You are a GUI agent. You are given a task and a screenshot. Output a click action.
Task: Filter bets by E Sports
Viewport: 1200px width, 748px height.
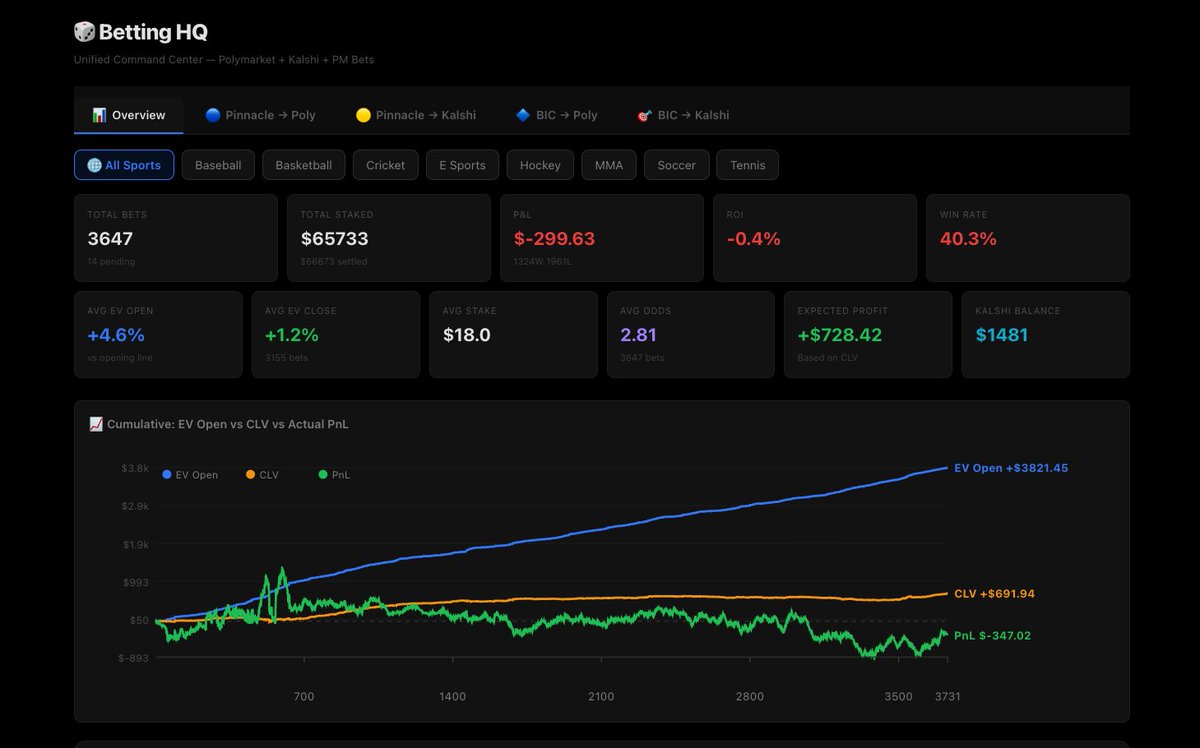462,165
